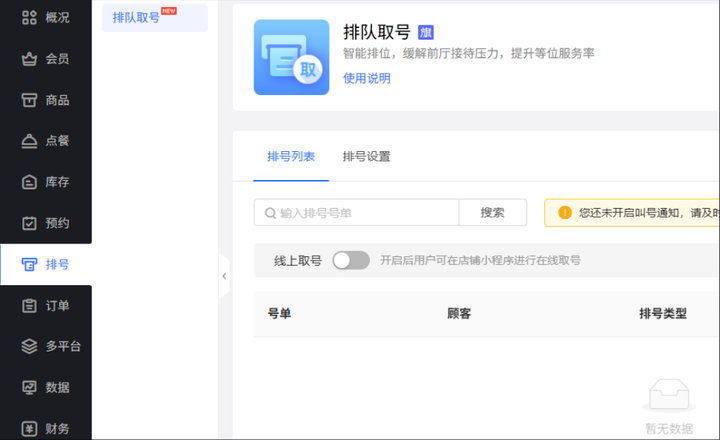Click the 库存 inventory icon
Screen dimensions: 720x440
click(29, 181)
